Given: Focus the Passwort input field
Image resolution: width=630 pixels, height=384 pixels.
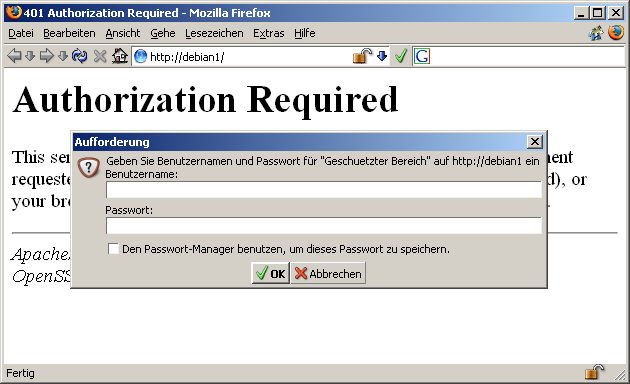Looking at the screenshot, I should [x=324, y=226].
